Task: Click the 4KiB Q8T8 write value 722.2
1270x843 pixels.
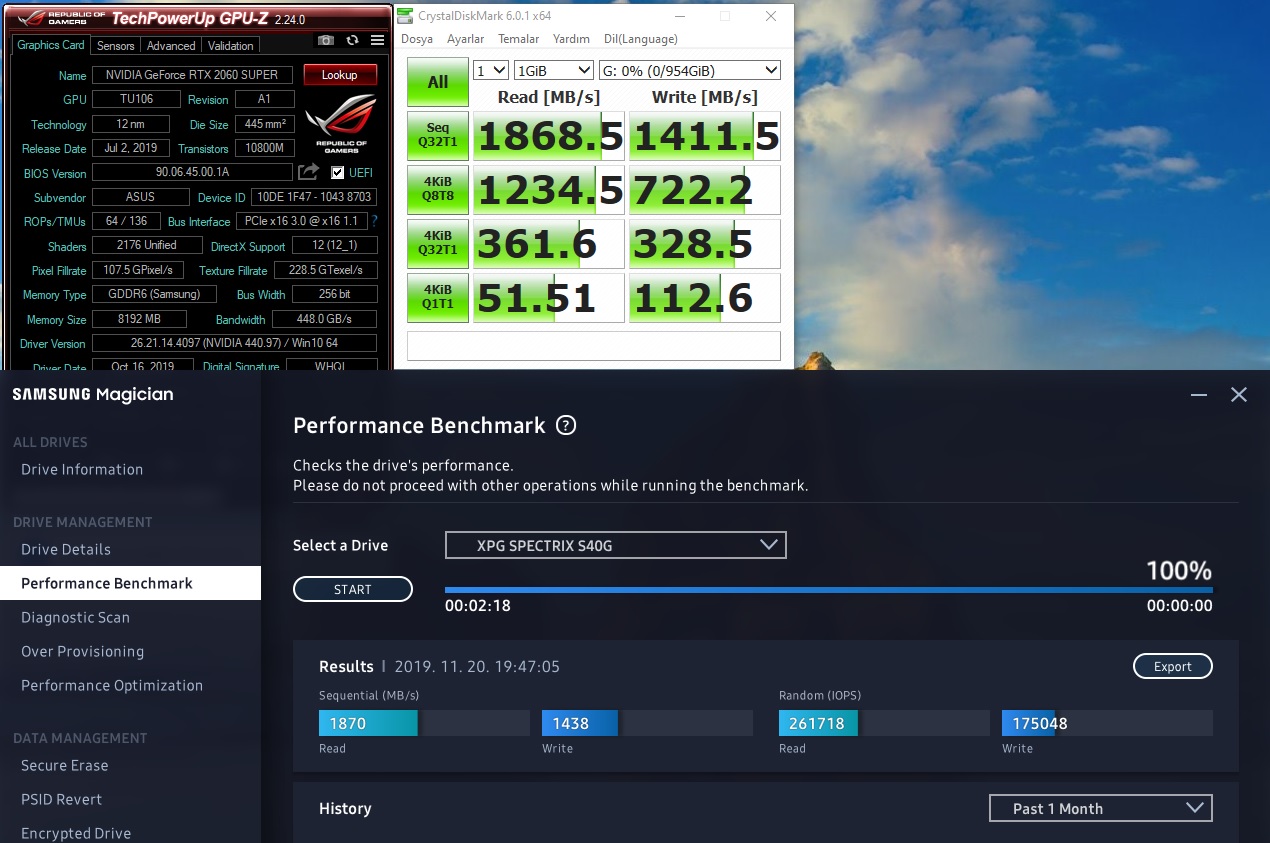Action: pos(705,190)
